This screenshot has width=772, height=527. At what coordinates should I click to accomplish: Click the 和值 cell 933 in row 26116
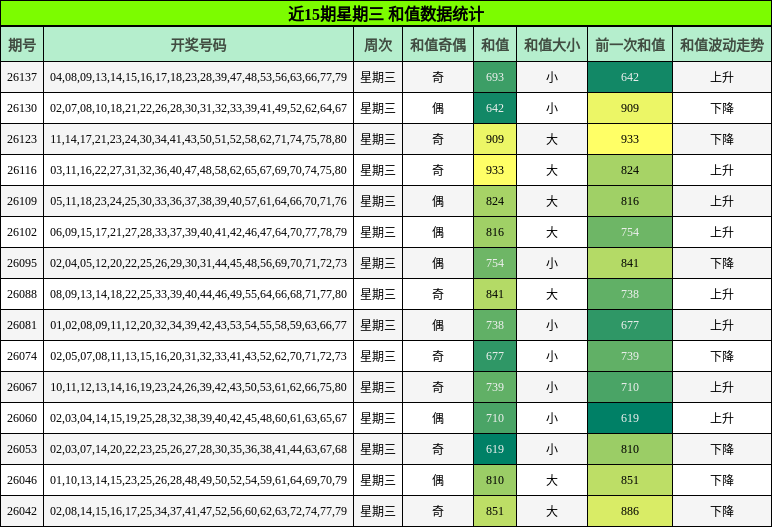point(495,170)
